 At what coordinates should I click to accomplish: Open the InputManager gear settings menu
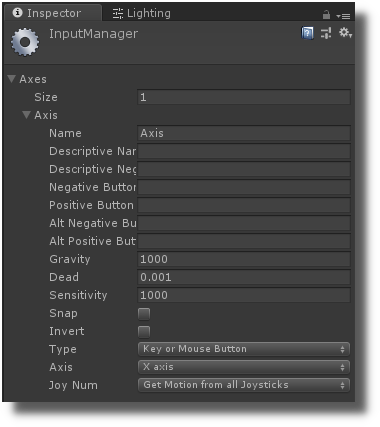pos(345,33)
